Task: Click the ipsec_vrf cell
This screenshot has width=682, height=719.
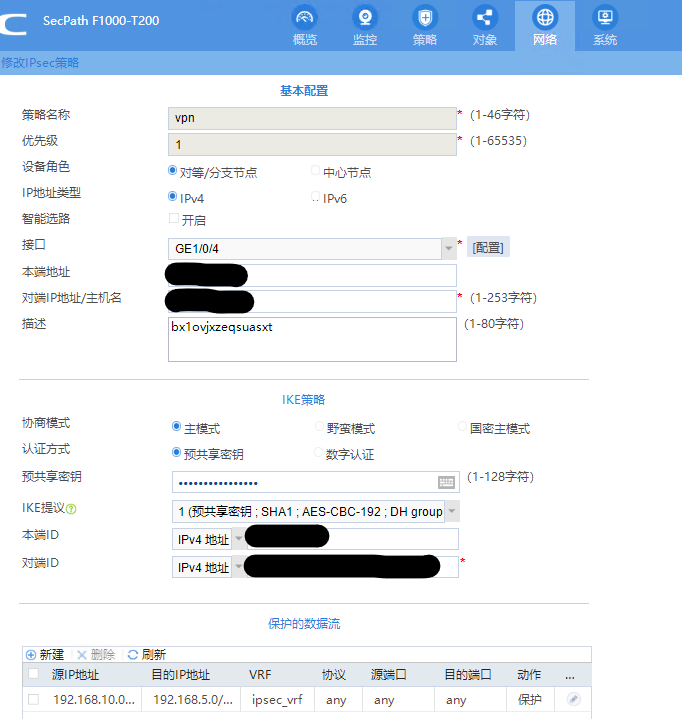Action: 277,699
